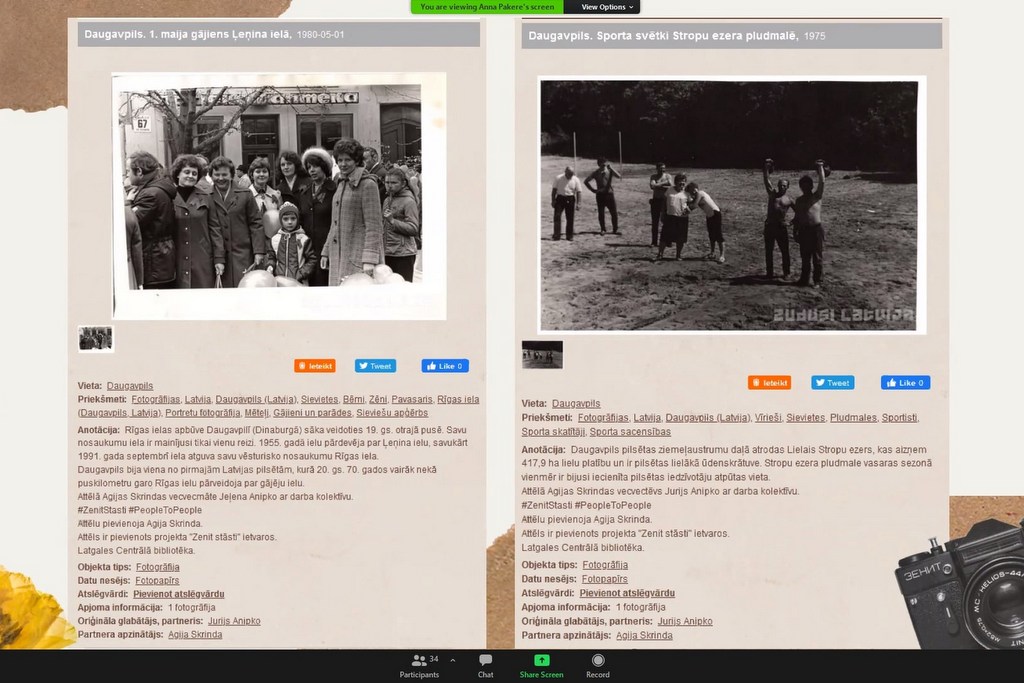Expand the arrow next to Participants
Screen dimensions: 1024x683
pos(453,660)
